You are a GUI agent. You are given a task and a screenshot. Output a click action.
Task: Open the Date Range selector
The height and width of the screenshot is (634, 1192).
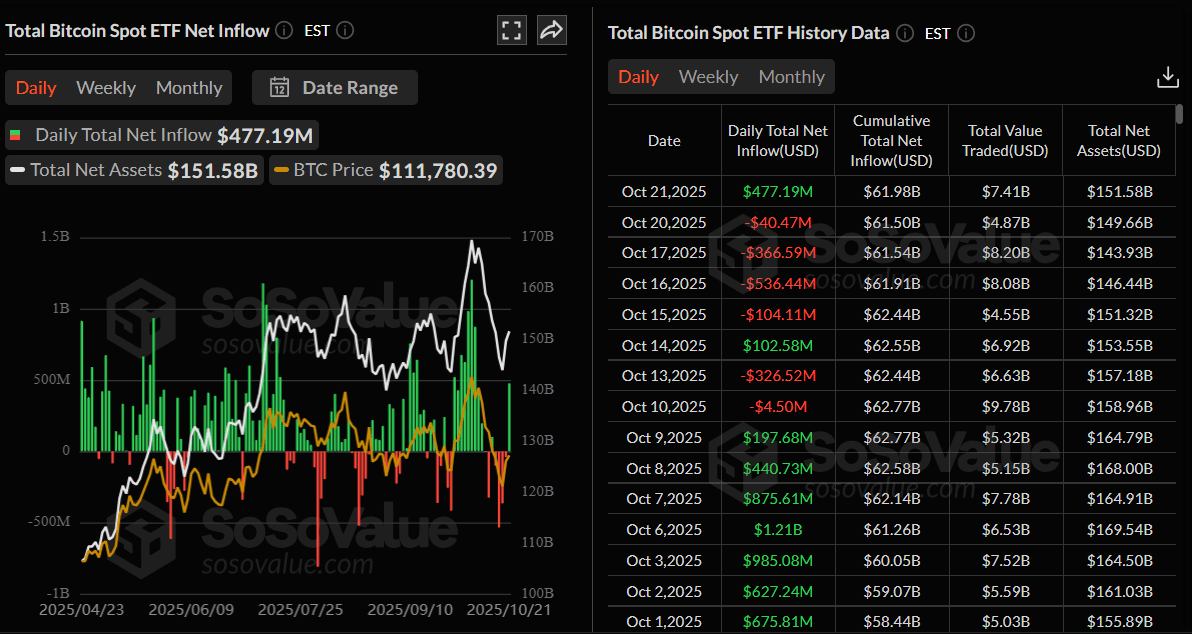(x=335, y=88)
